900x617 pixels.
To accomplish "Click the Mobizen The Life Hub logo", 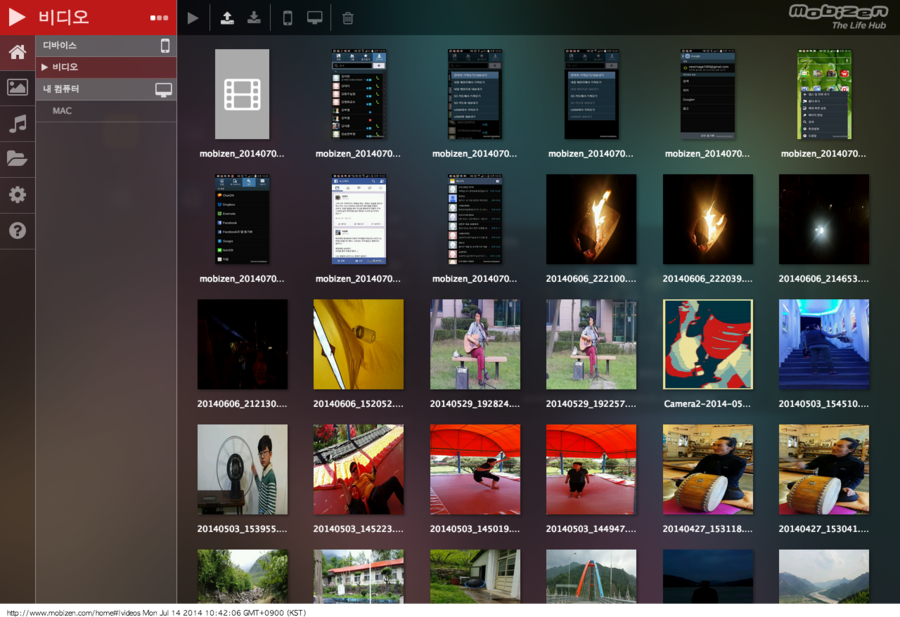I will point(837,17).
